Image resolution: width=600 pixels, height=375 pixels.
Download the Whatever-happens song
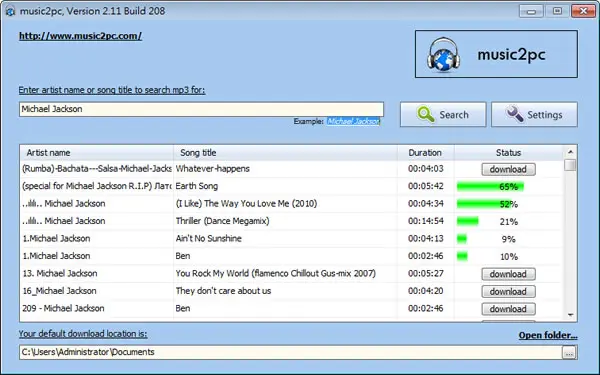coord(508,169)
